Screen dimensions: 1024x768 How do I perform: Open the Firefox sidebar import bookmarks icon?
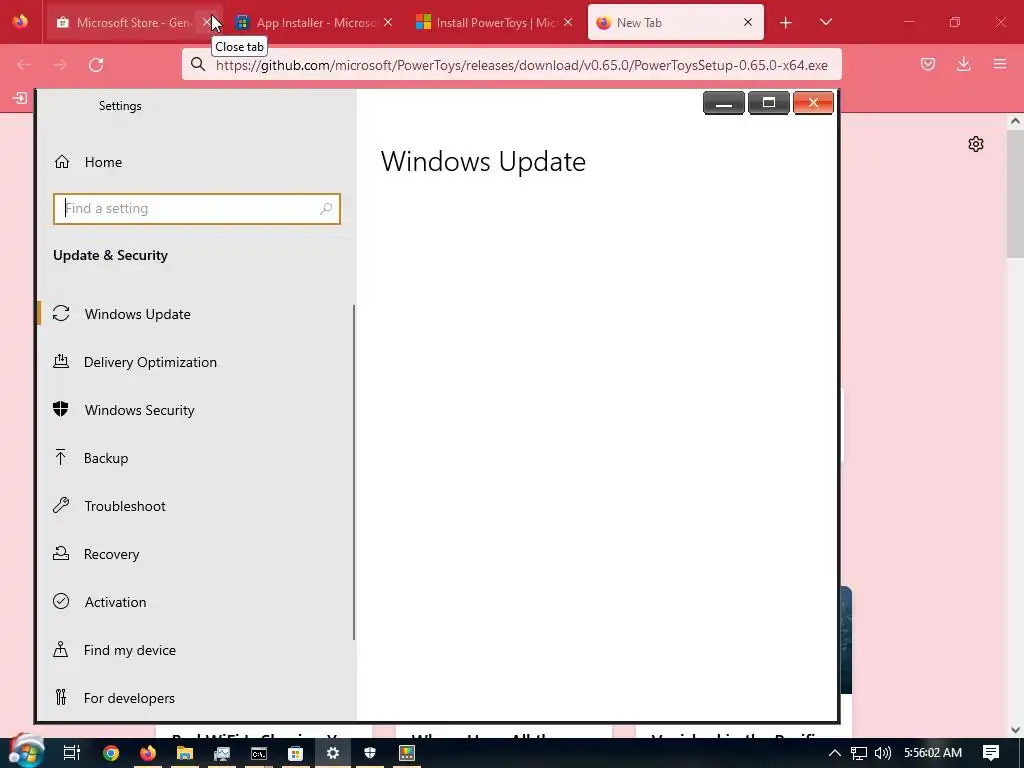[x=20, y=99]
